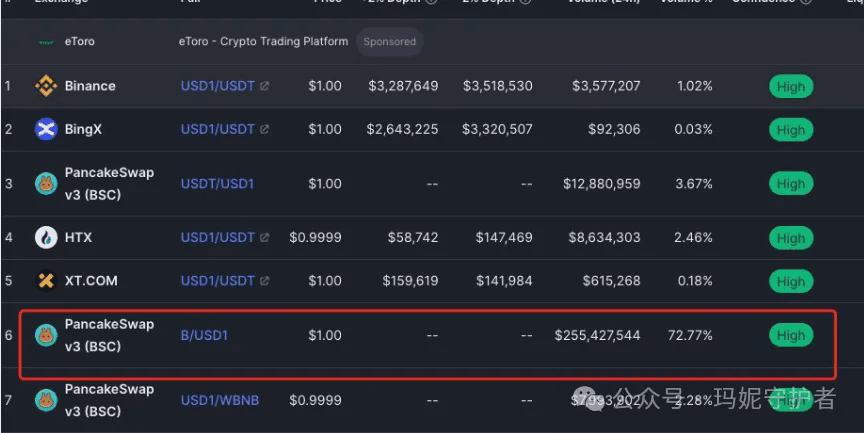The image size is (864, 433).
Task: Select the Binance exchange name
Action: [90, 86]
